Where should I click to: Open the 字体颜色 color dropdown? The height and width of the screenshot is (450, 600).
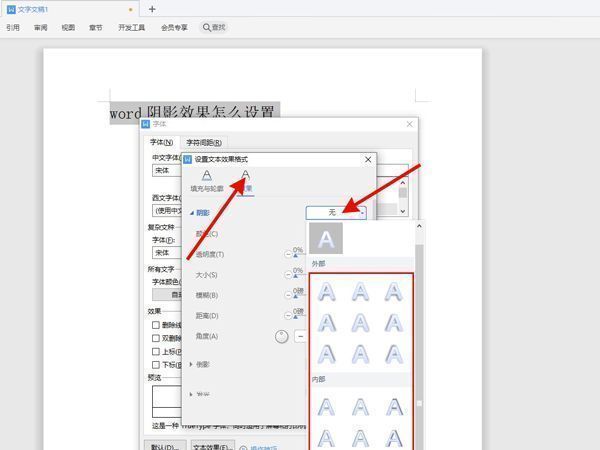(x=167, y=295)
